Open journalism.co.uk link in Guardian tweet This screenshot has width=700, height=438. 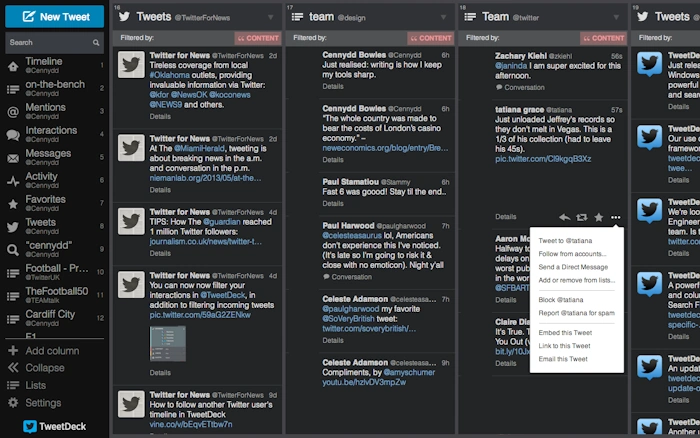click(x=206, y=242)
